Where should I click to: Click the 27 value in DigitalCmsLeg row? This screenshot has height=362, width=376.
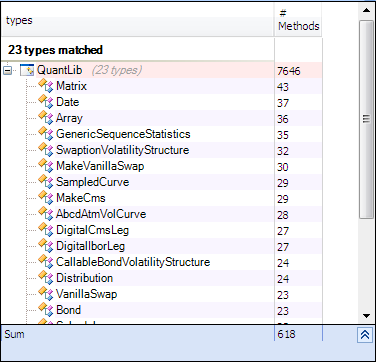283,231
